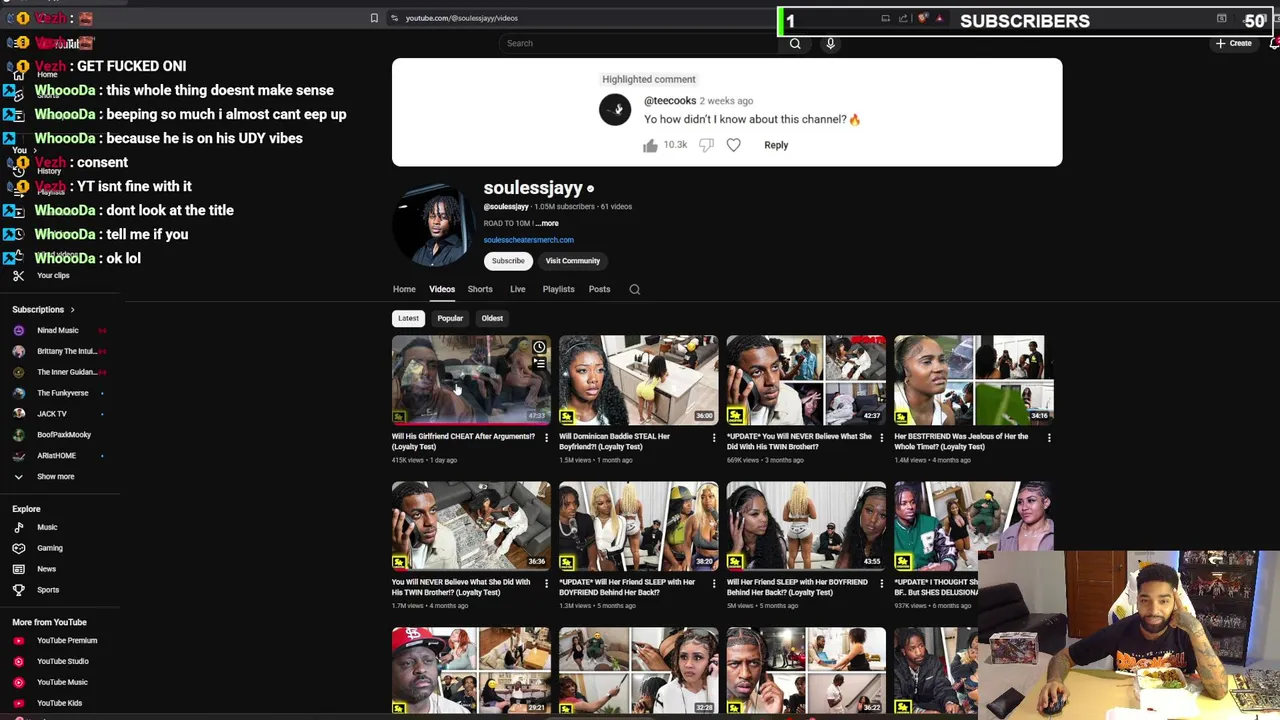Click Watch Later clock on first video thumbnail

point(539,347)
